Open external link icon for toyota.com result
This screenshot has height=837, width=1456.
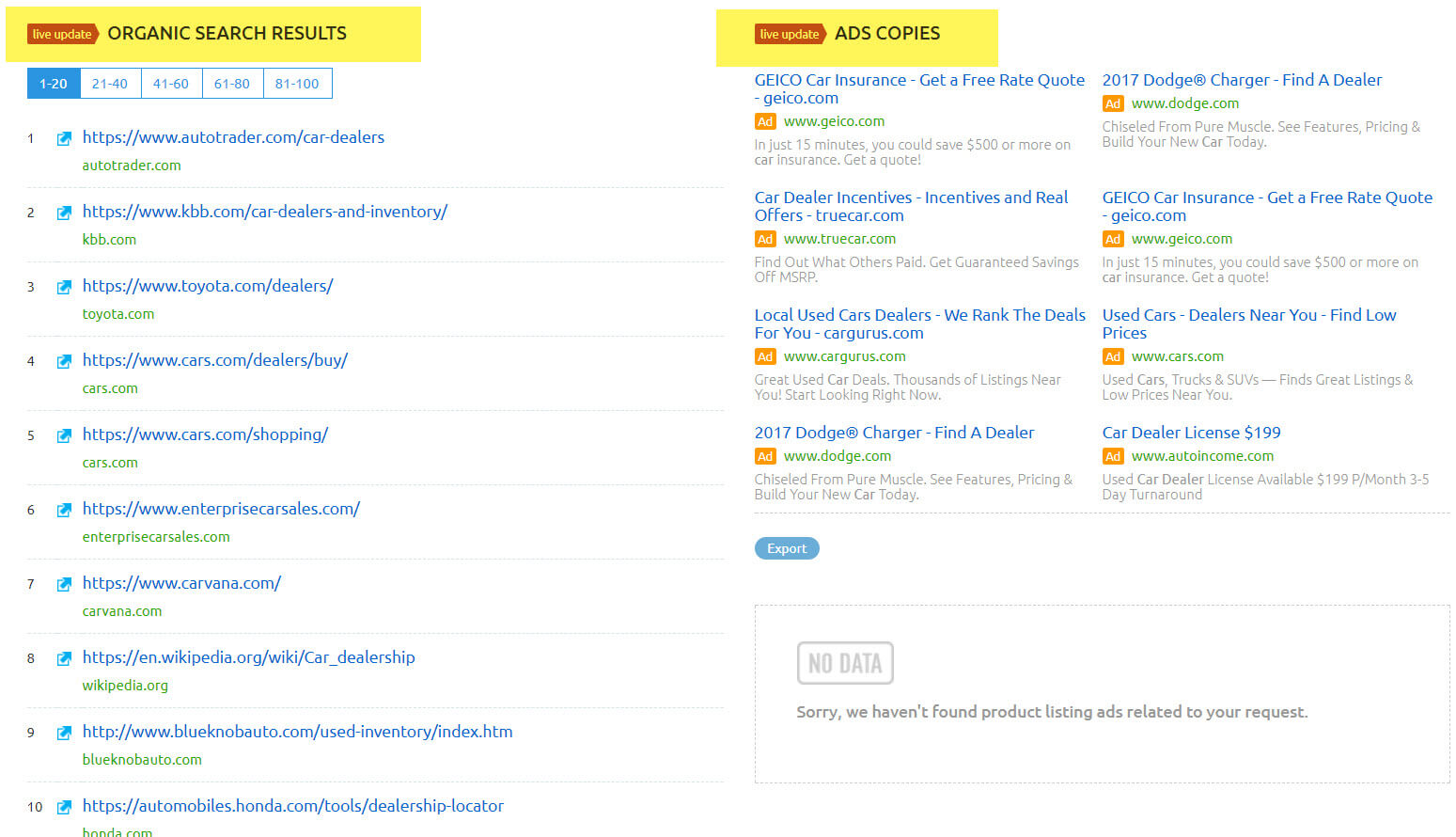tap(64, 287)
